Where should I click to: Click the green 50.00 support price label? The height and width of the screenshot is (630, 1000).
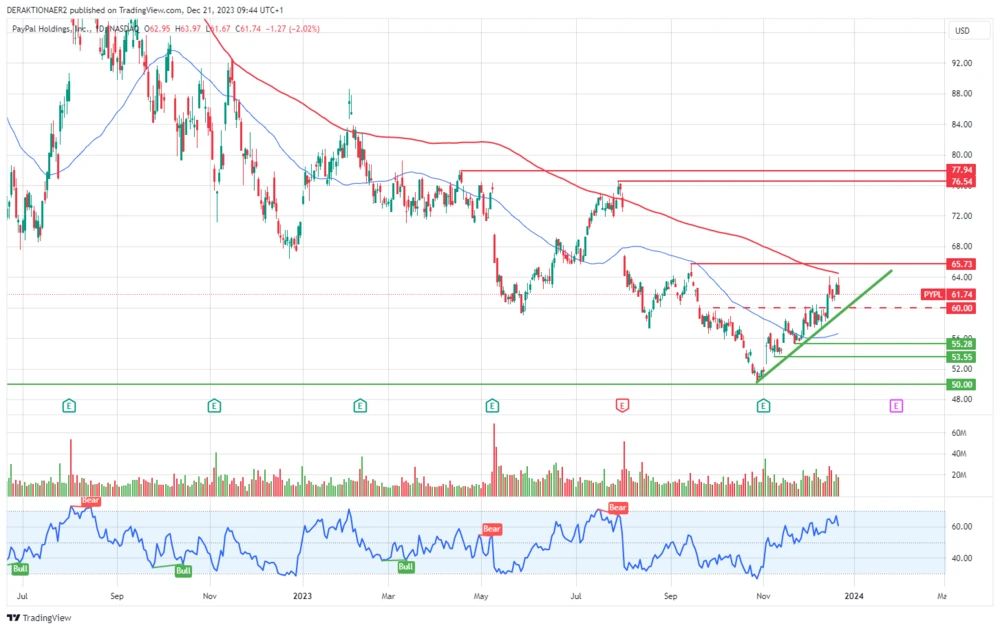point(959,384)
